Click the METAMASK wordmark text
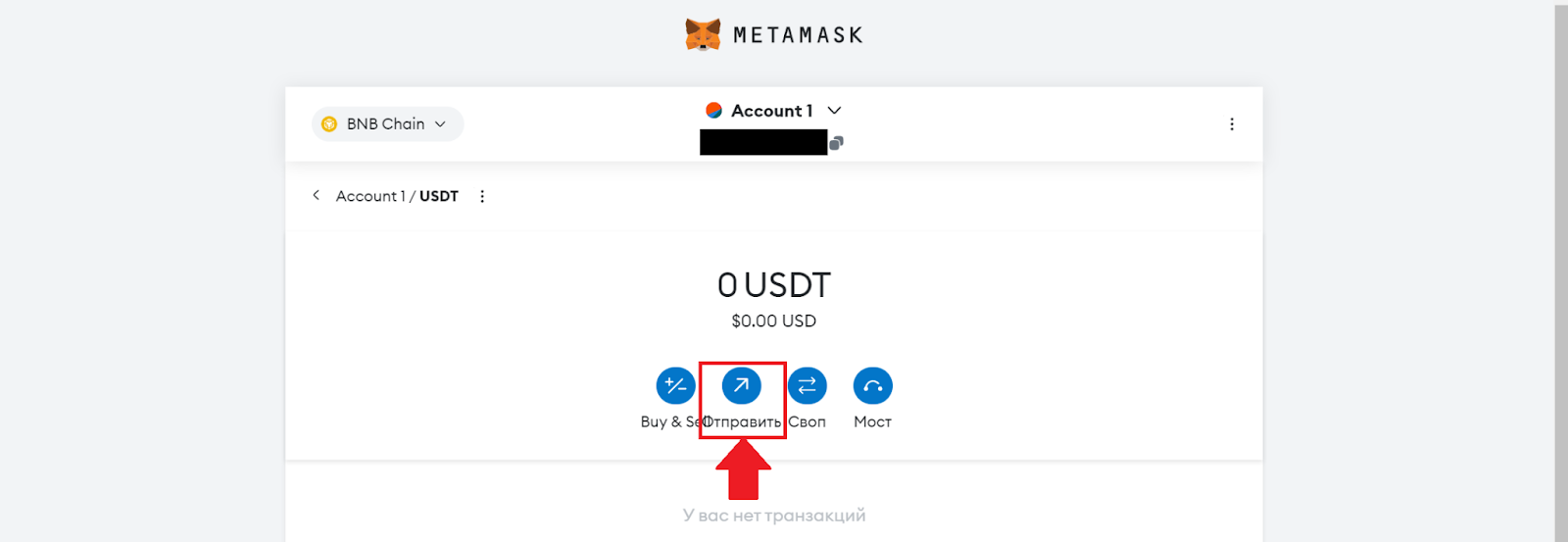The width and height of the screenshot is (1568, 542). pos(798,35)
